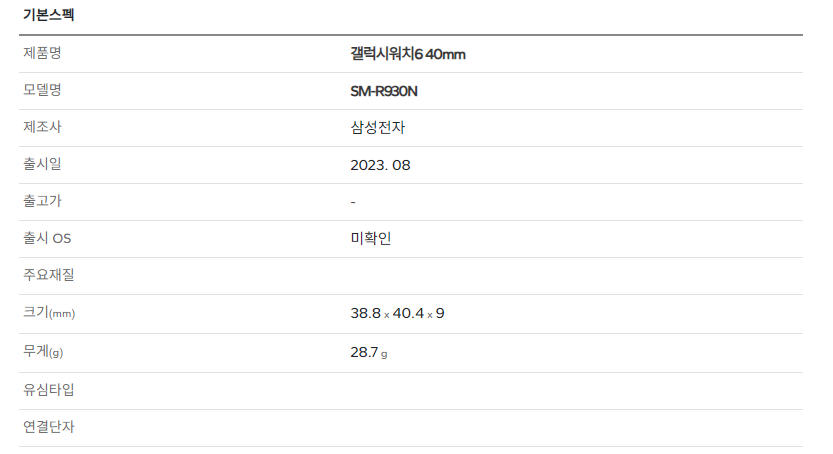Click the 유심타입 row label
Viewport: 833px width, 454px height.
tap(48, 390)
